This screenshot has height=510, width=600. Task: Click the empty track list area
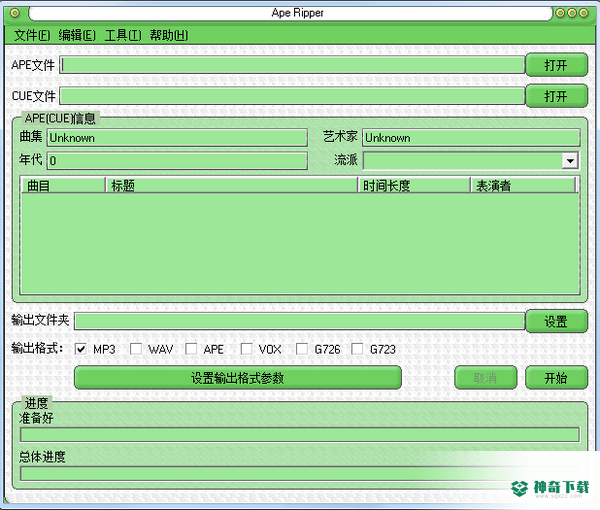pos(300,243)
